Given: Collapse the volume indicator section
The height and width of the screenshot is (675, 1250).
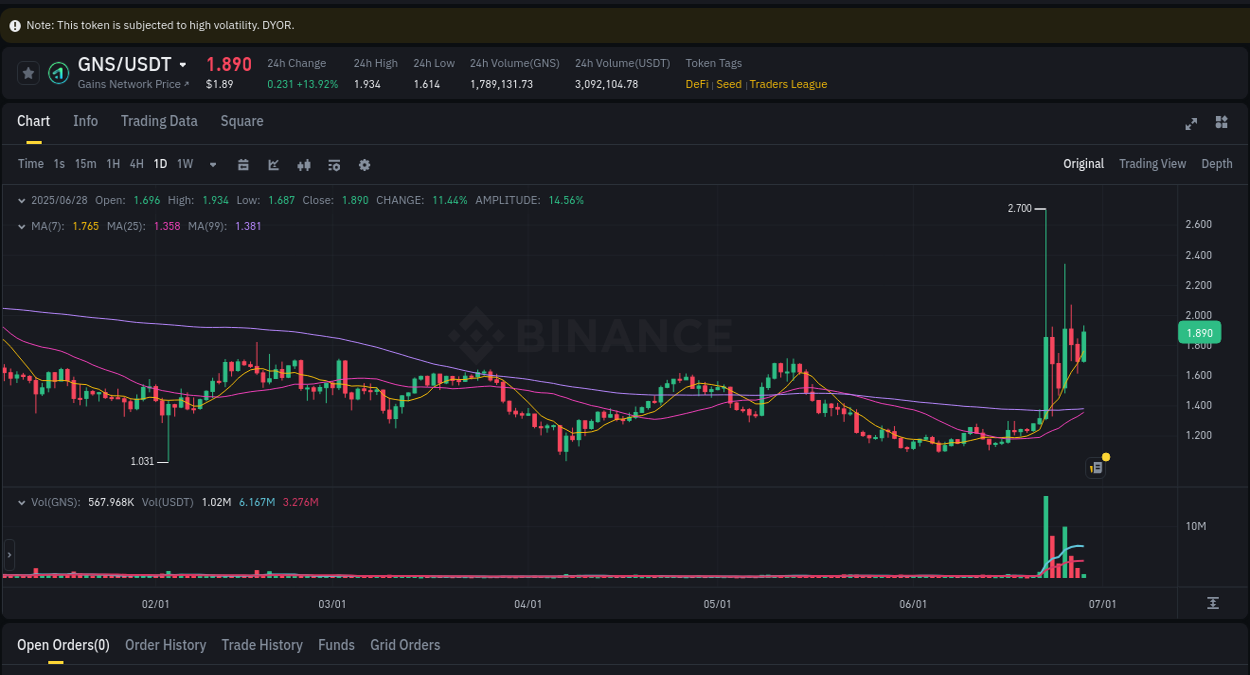Looking at the screenshot, I should tap(22, 502).
